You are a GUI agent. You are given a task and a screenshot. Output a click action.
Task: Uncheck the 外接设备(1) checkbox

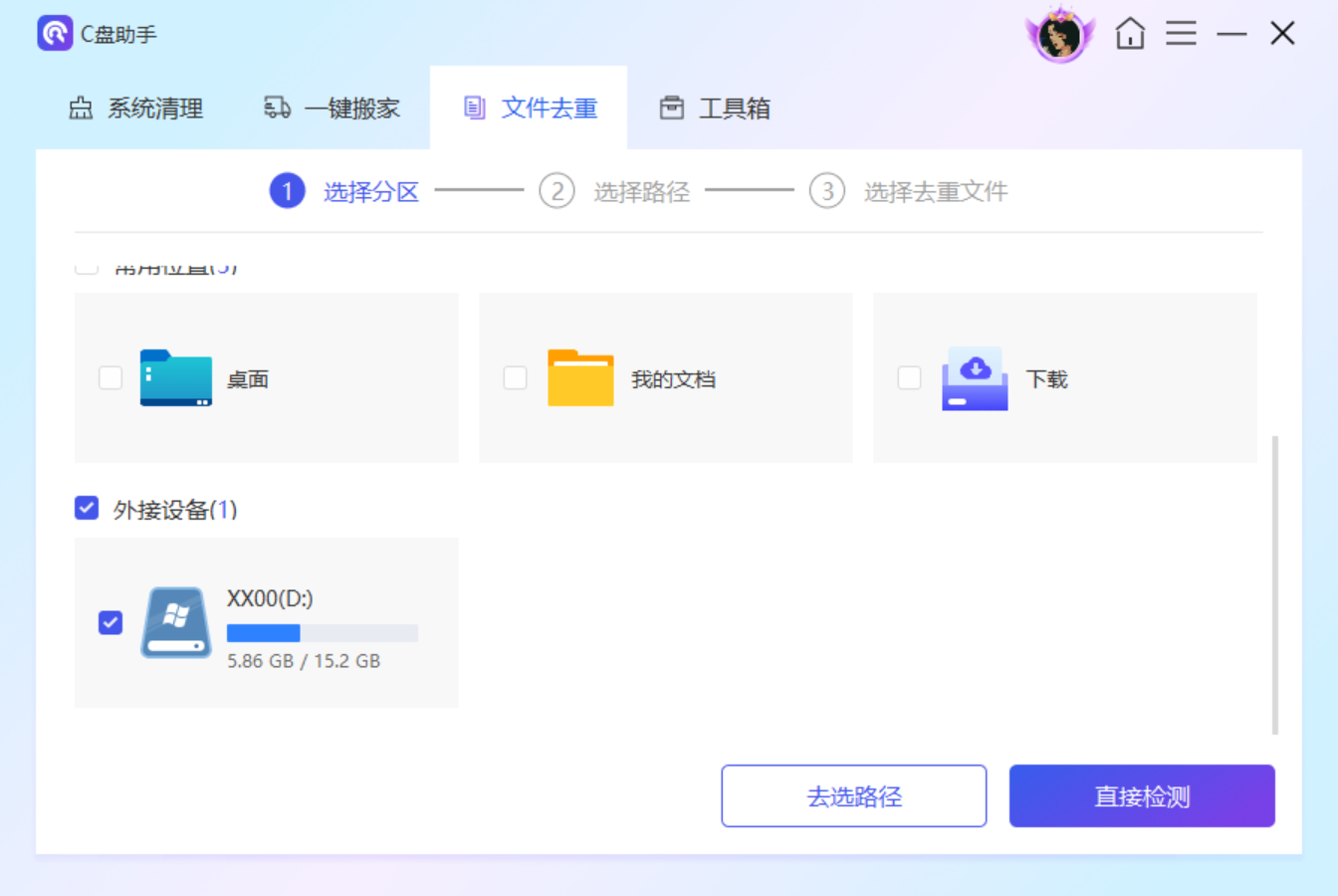click(86, 509)
